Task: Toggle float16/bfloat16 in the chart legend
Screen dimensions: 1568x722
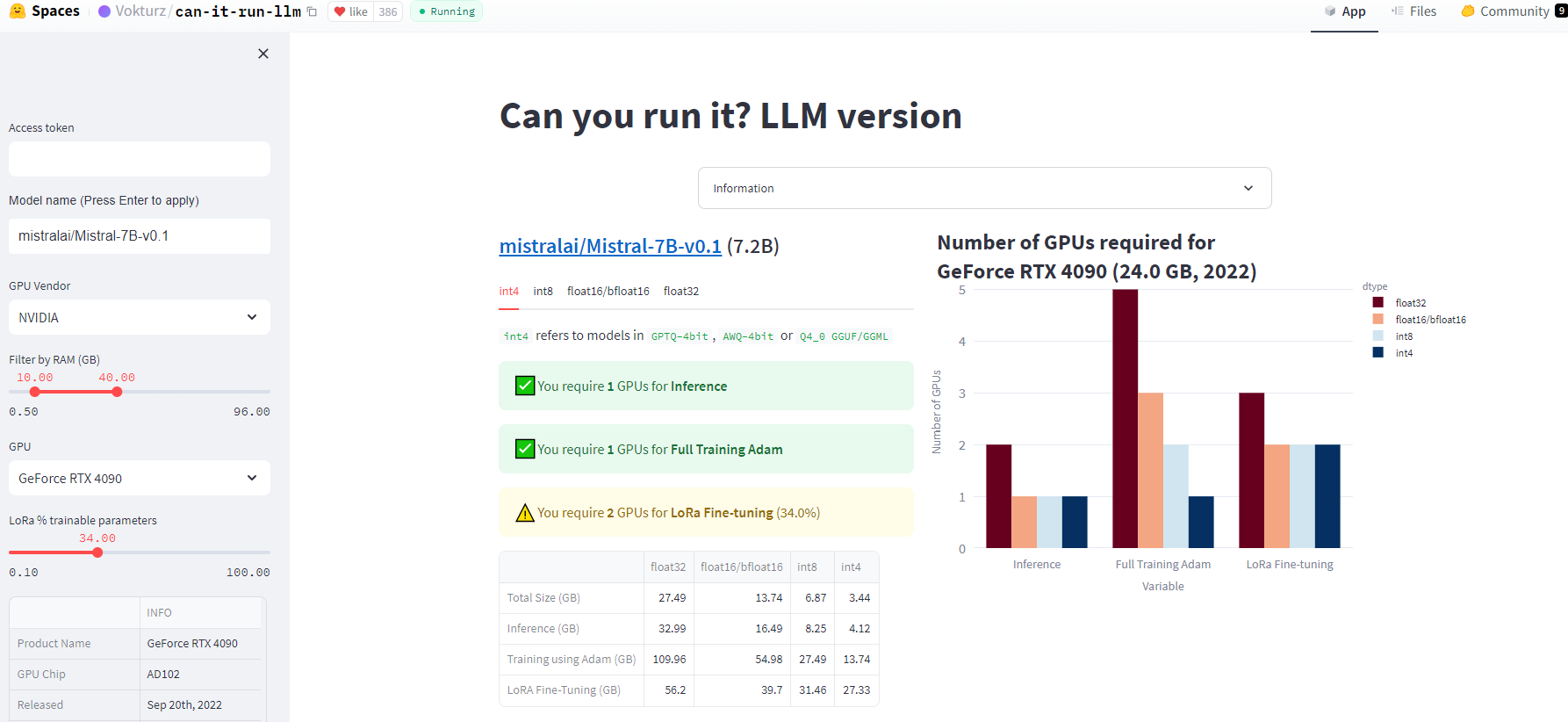Action: pyautogui.click(x=1419, y=320)
